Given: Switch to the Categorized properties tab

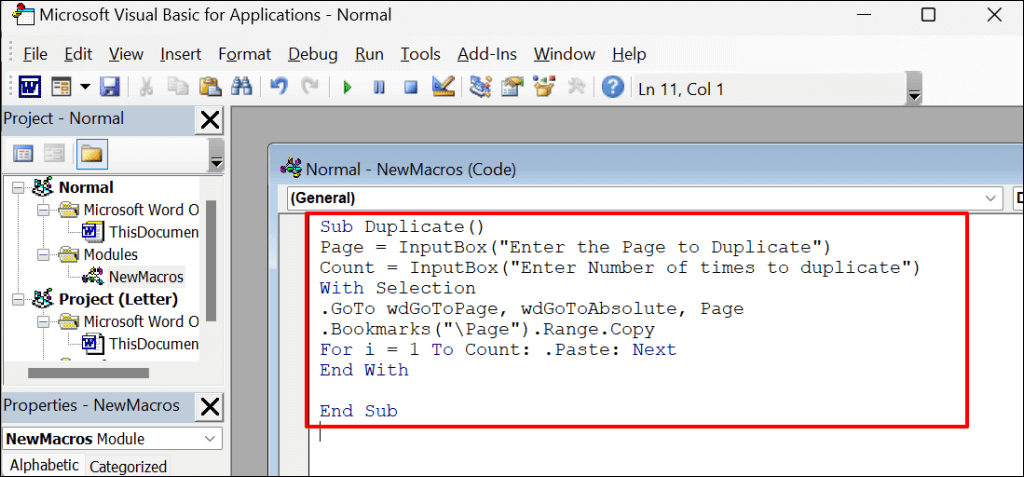Looking at the screenshot, I should [128, 466].
